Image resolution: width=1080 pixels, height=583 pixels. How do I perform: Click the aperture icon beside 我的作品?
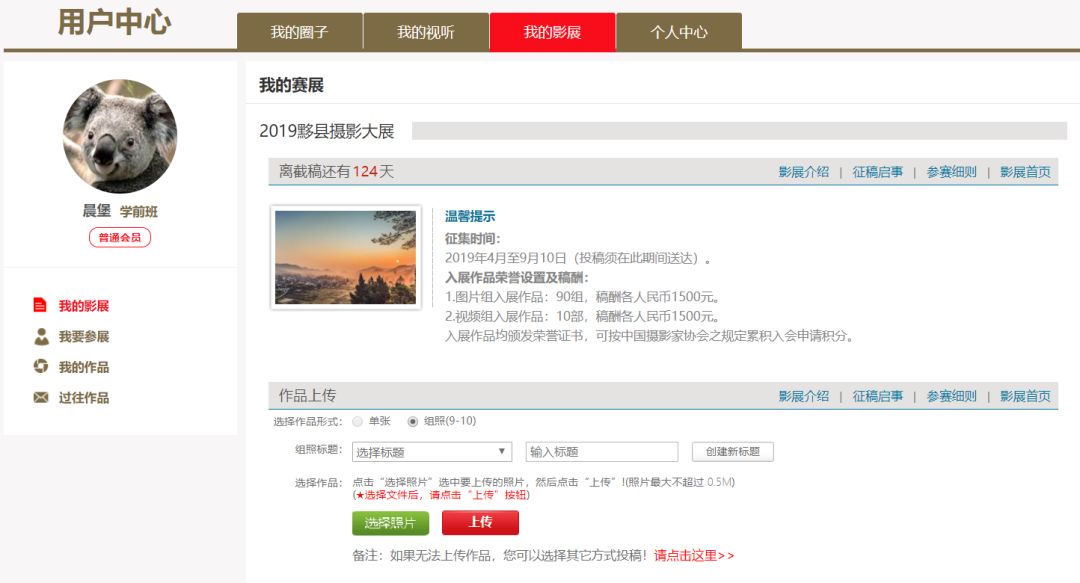pyautogui.click(x=41, y=367)
